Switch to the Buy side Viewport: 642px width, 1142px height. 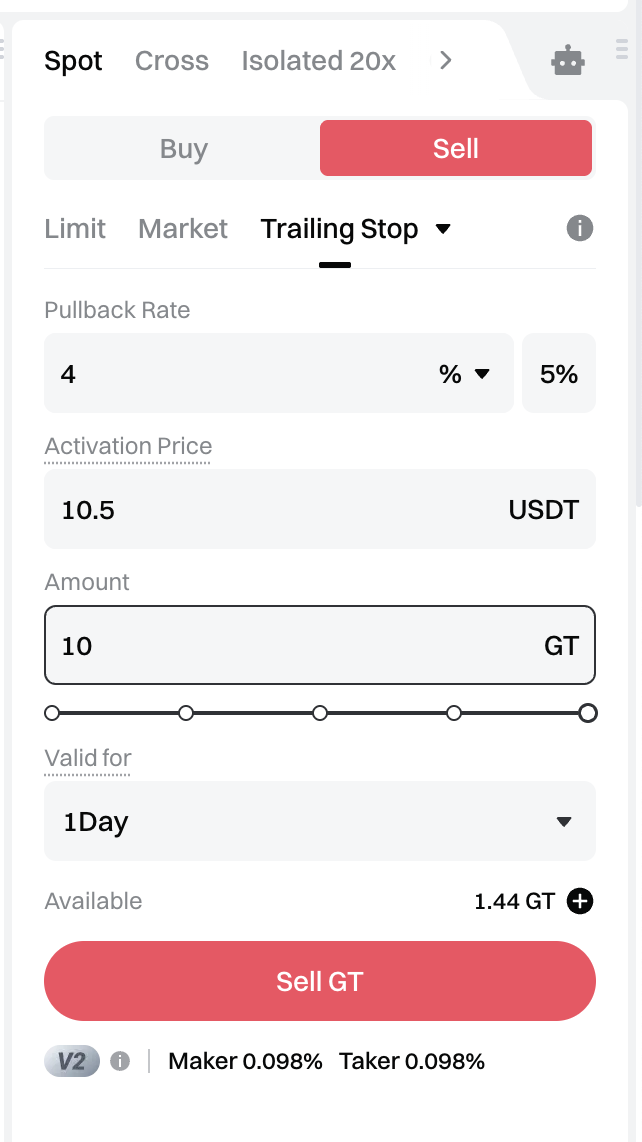(x=183, y=149)
